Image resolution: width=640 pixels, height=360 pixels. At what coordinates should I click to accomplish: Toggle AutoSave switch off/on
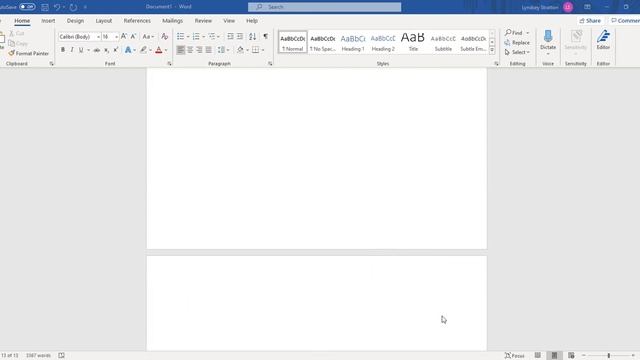click(x=27, y=7)
